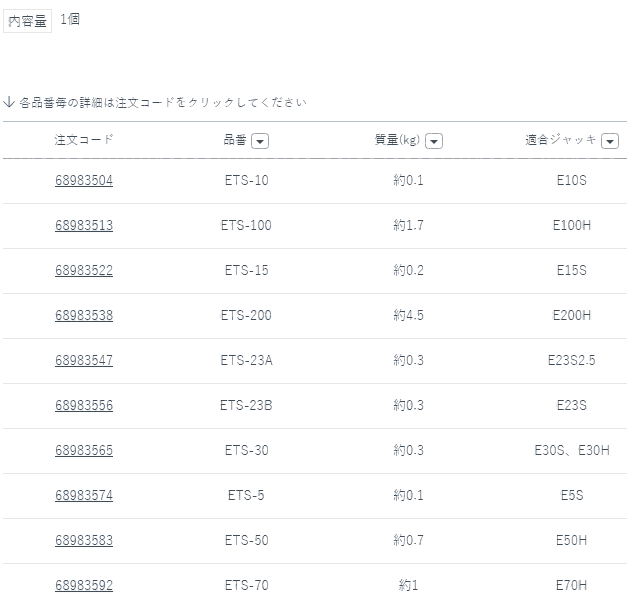Click the E23S2.5 compatible jack cell
Image resolution: width=627 pixels, height=608 pixels.
[572, 361]
